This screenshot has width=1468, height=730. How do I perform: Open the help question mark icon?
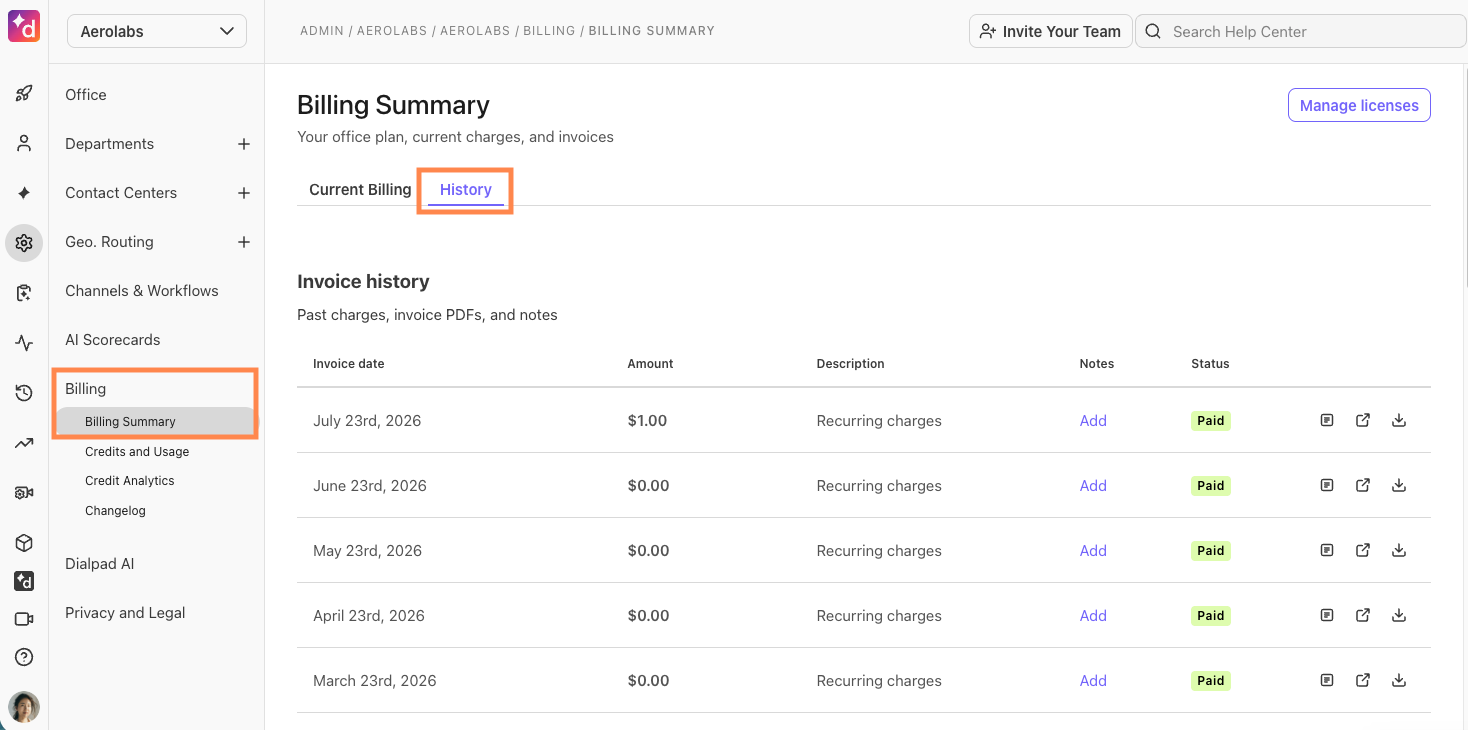[x=24, y=657]
